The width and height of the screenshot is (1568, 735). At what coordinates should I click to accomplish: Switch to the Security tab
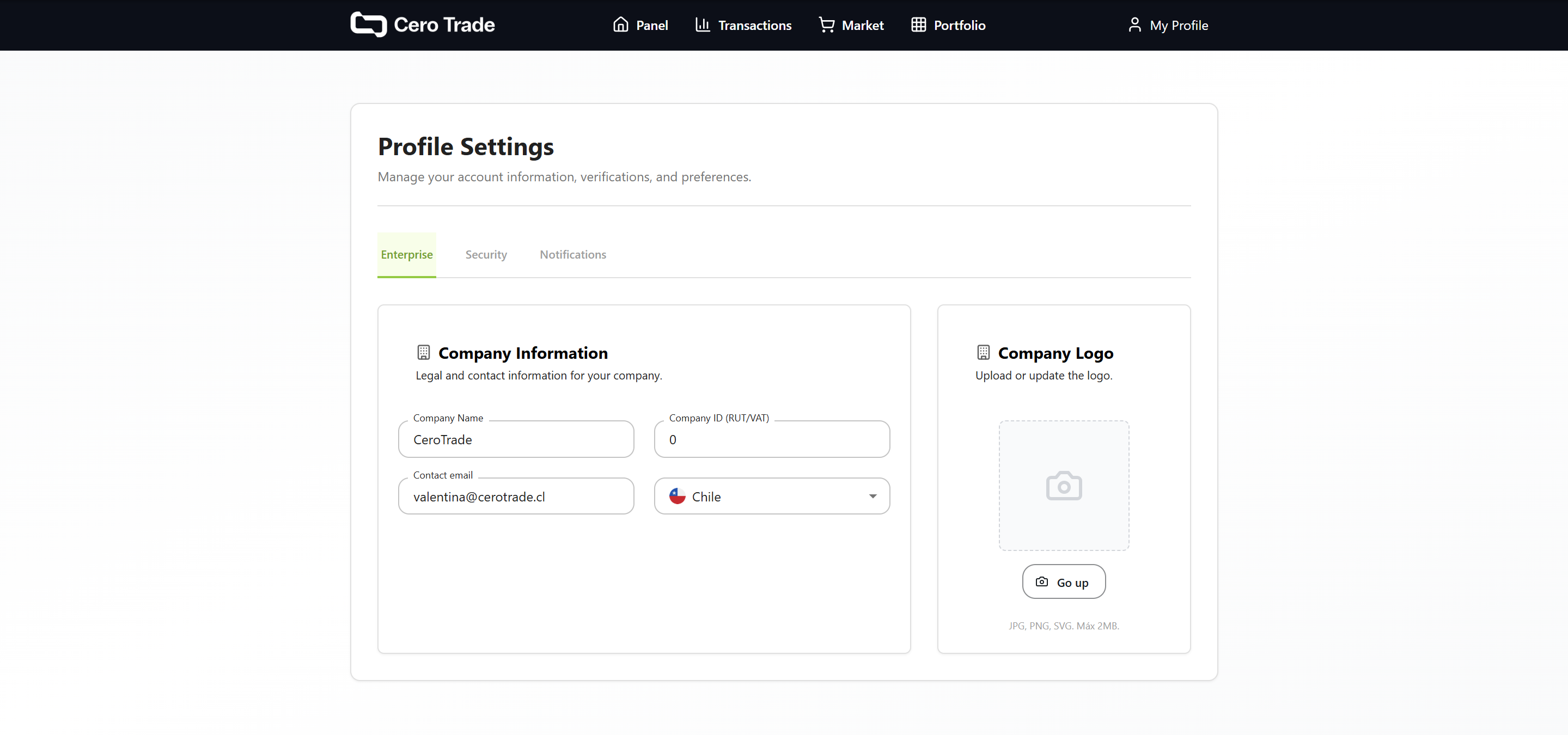click(486, 254)
